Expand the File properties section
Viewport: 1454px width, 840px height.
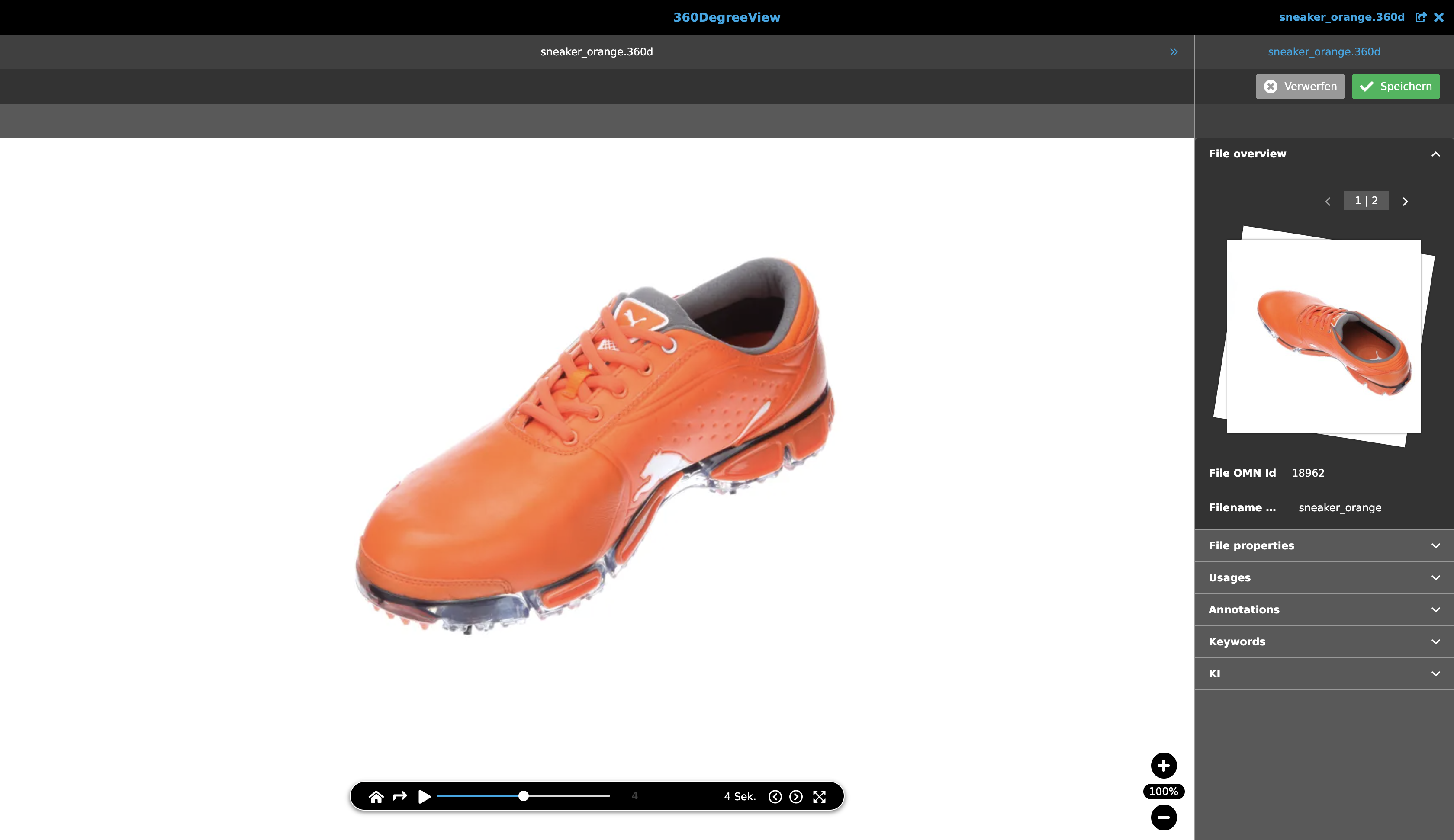tap(1435, 546)
